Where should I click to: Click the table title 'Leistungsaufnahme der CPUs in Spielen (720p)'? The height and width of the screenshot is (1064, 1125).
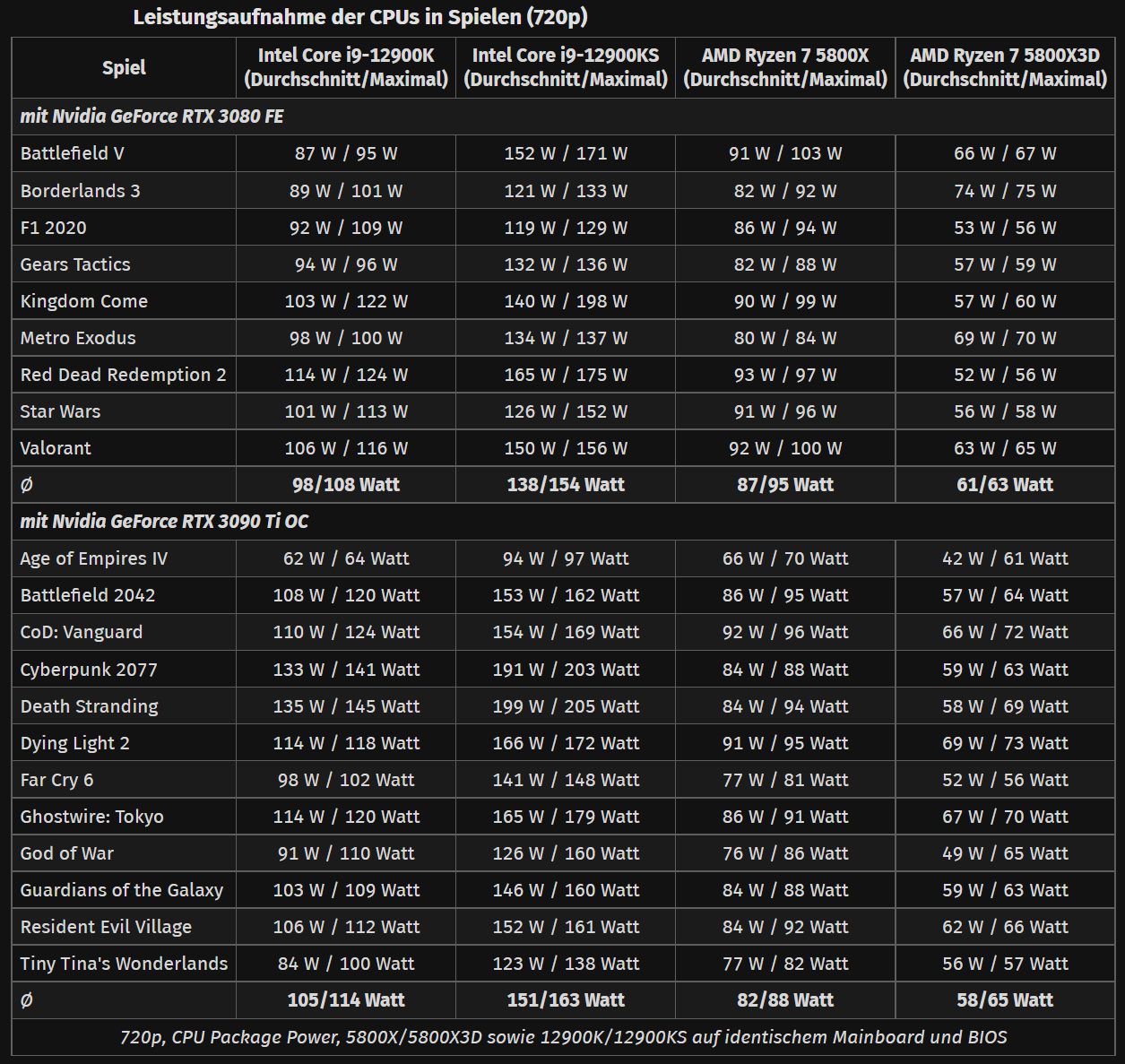(360, 17)
